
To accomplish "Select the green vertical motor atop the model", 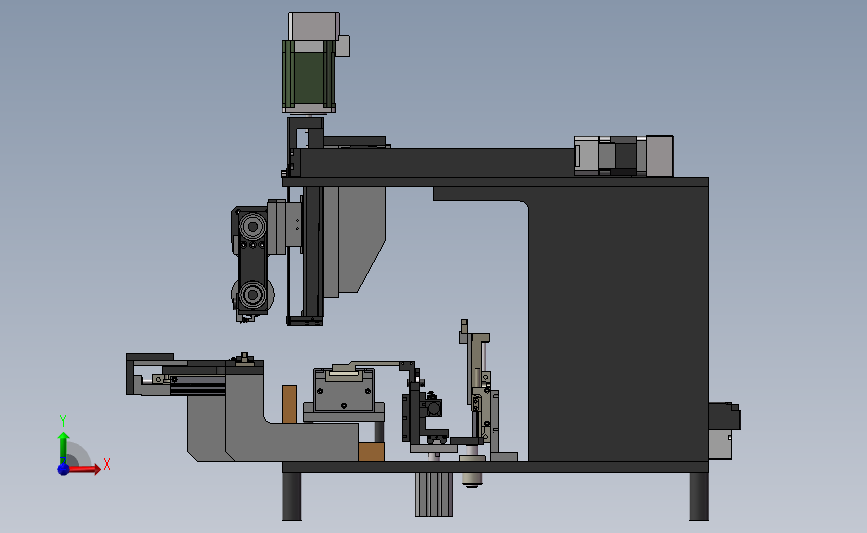I will click(x=309, y=75).
